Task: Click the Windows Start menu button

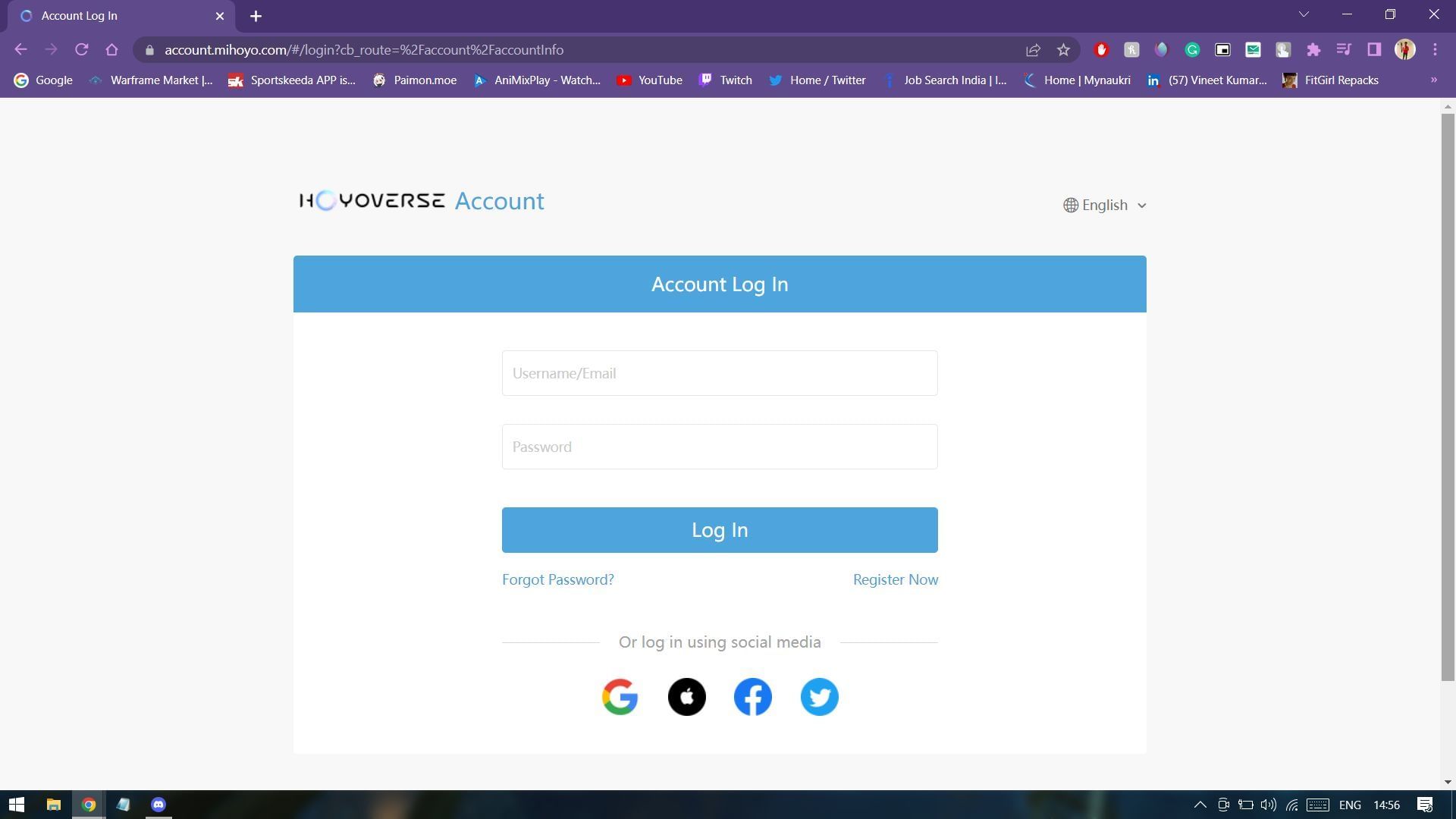Action: coord(15,804)
